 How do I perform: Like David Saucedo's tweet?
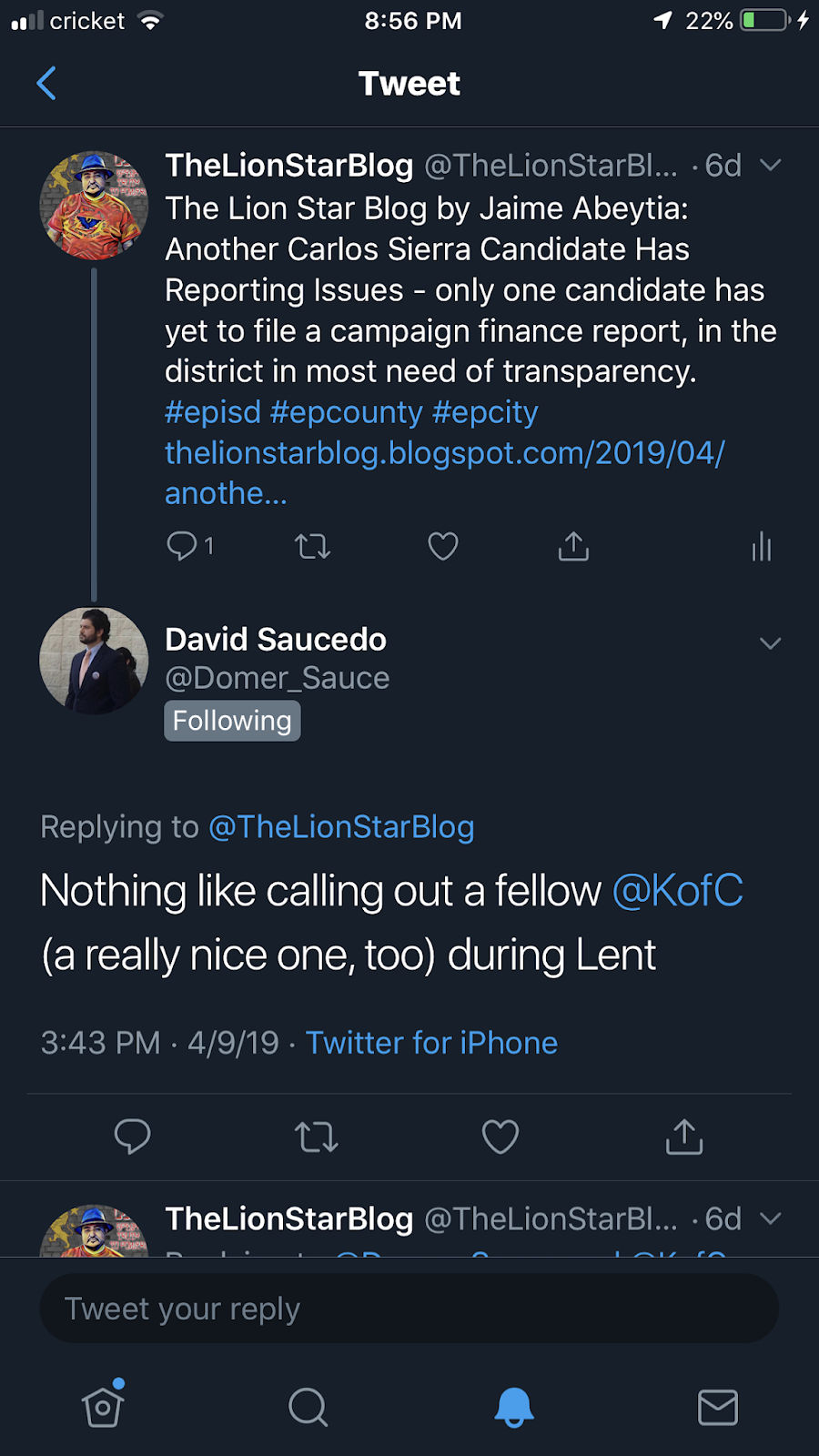pos(500,1137)
